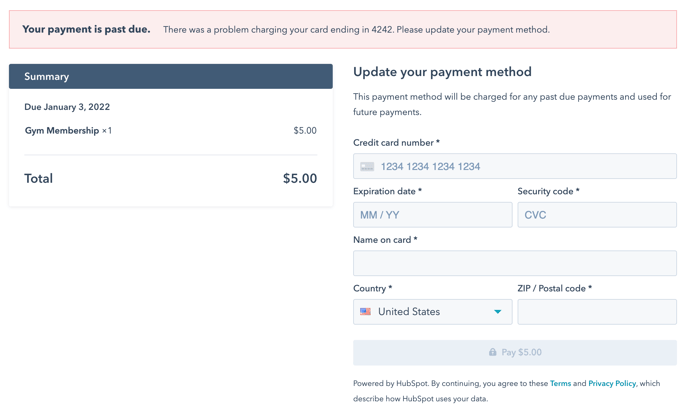Click the lock icon on Pay button
This screenshot has height=416, width=700.
[492, 352]
